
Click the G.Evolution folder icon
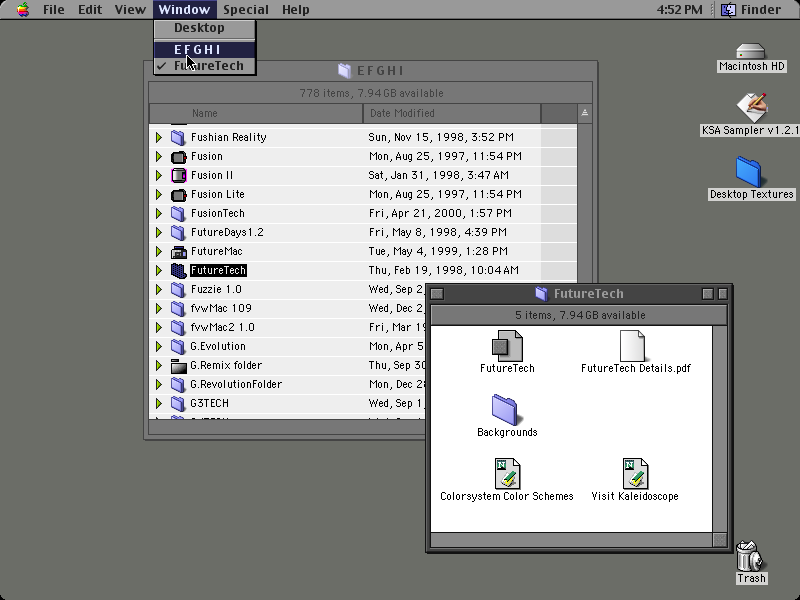pos(178,346)
